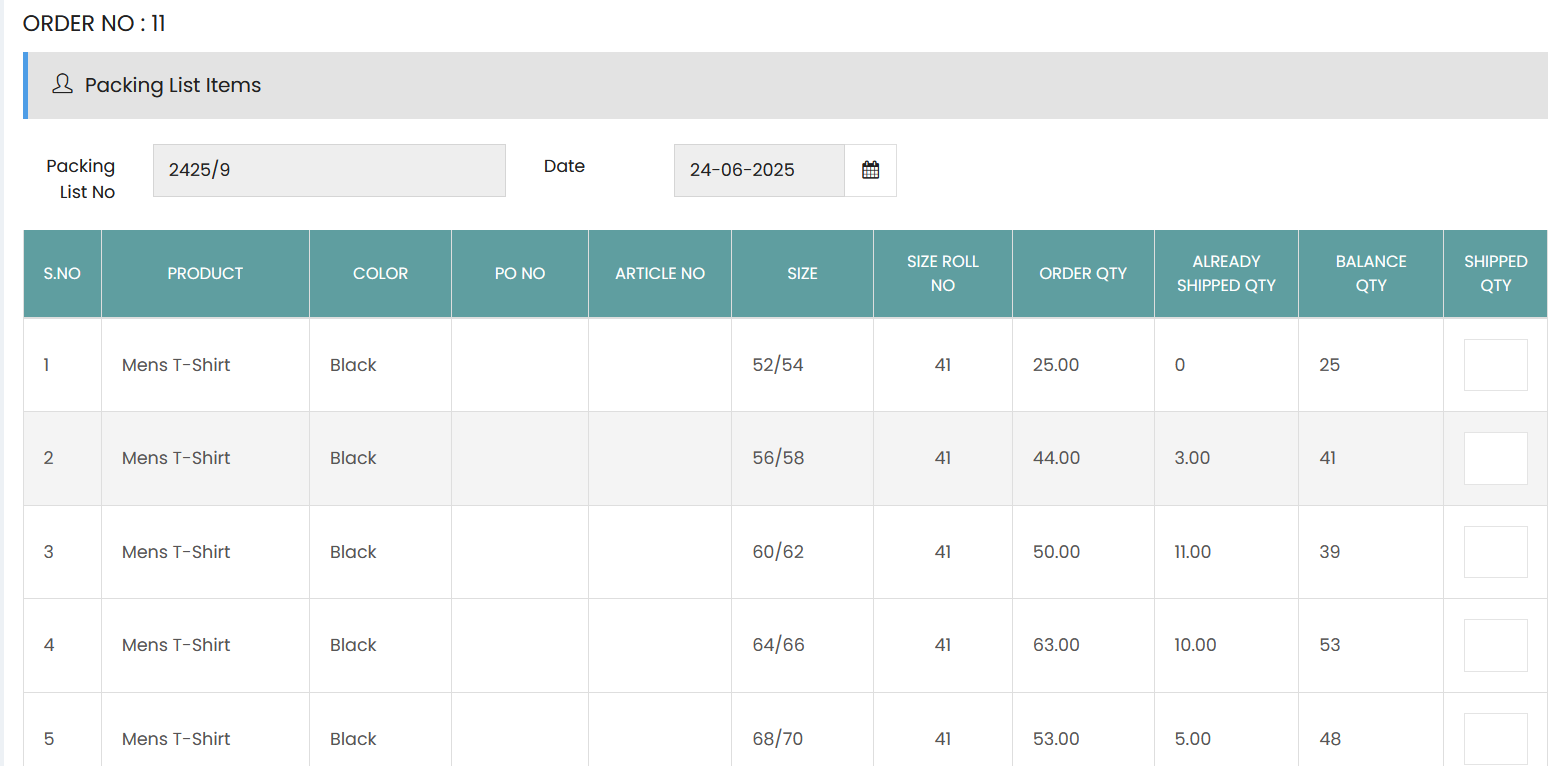Click the ORDER NO : 11 heading
Image resolution: width=1552 pixels, height=766 pixels.
tap(94, 24)
